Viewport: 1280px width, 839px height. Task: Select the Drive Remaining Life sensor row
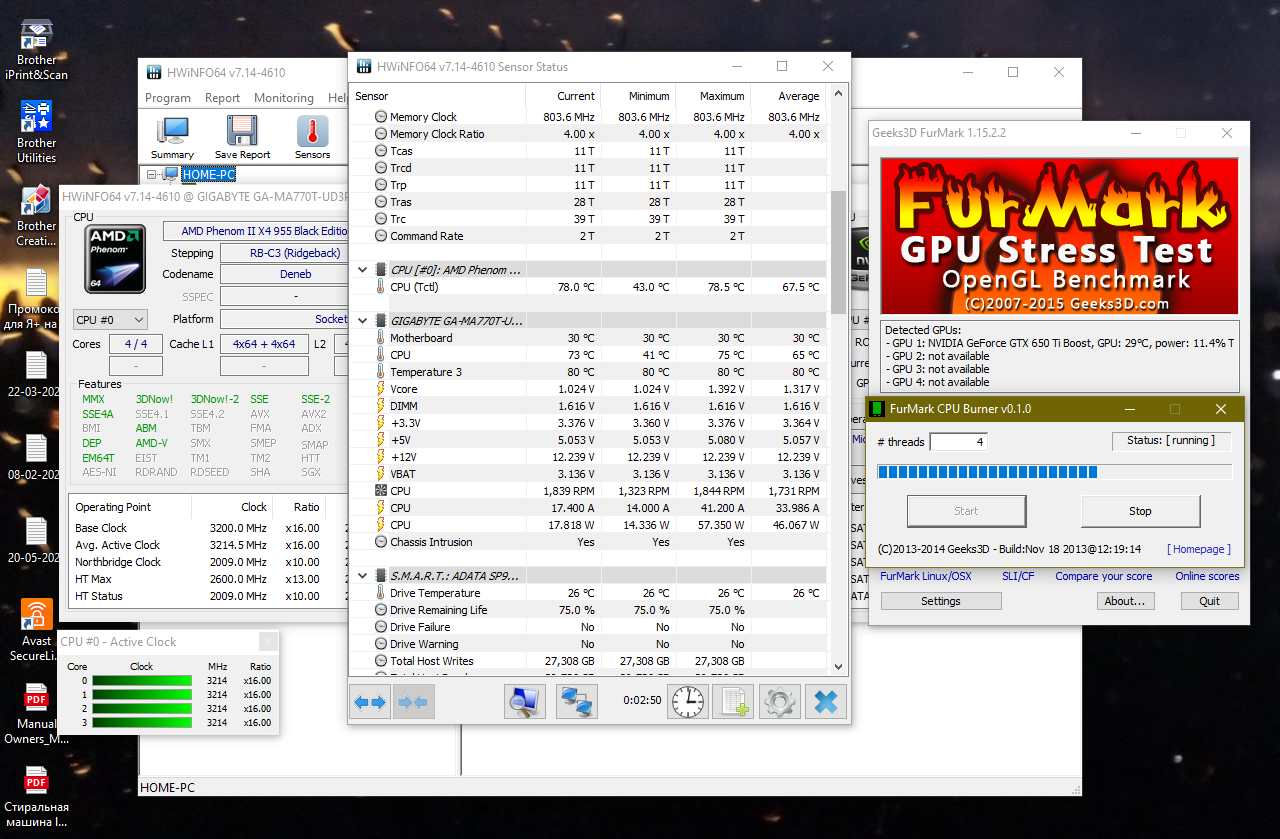pos(590,610)
